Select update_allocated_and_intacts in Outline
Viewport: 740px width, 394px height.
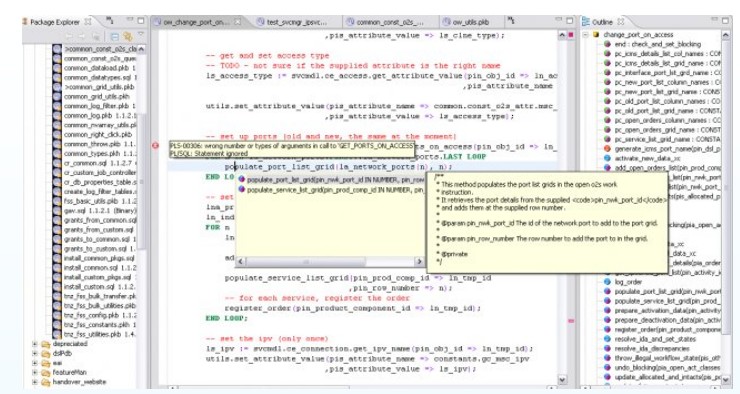[667, 377]
